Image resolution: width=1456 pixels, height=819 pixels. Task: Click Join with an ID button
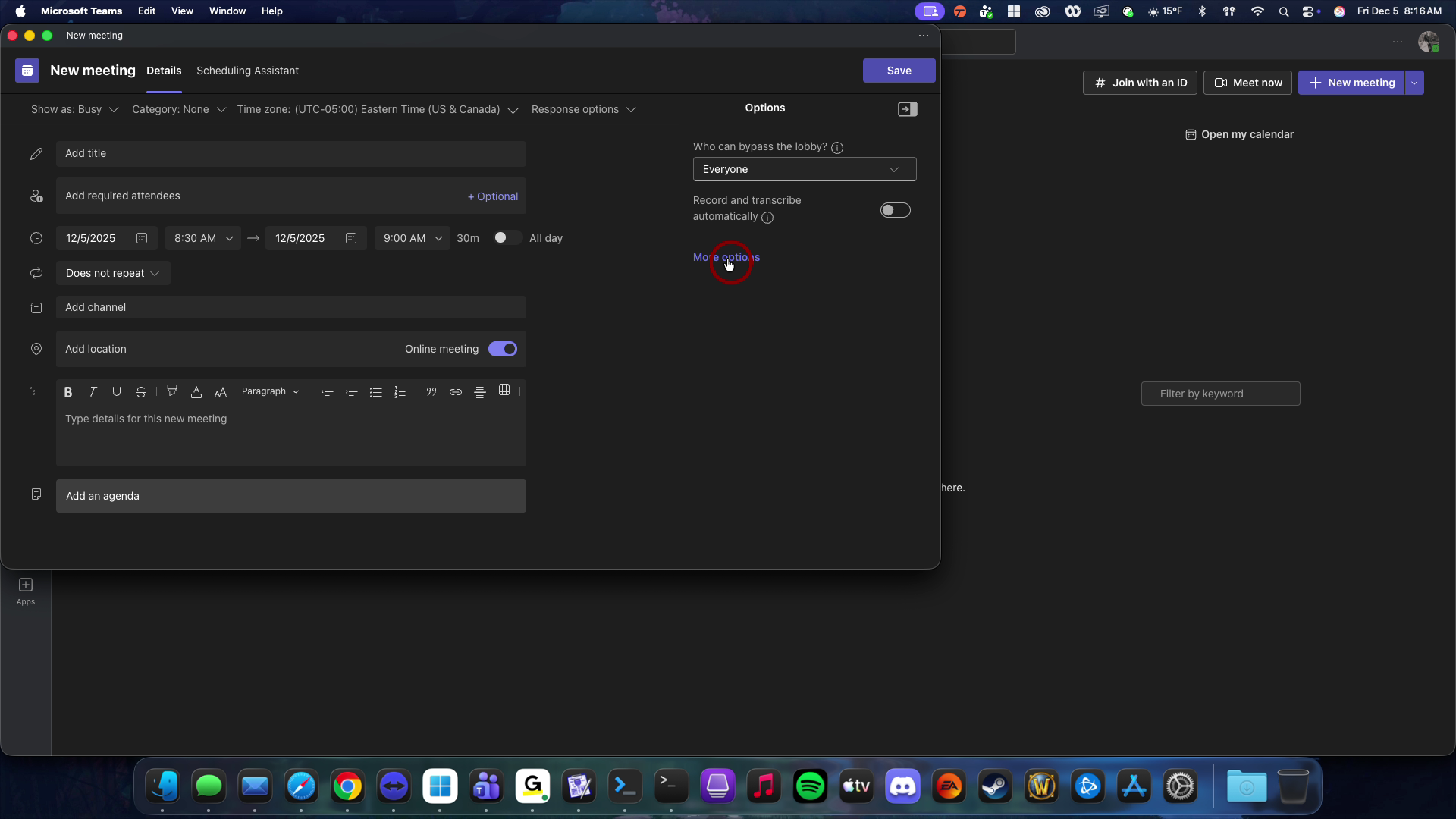(x=1140, y=83)
